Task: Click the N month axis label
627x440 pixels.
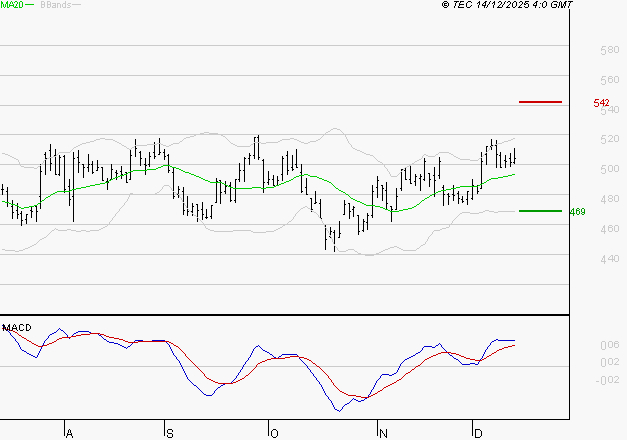Action: point(383,434)
